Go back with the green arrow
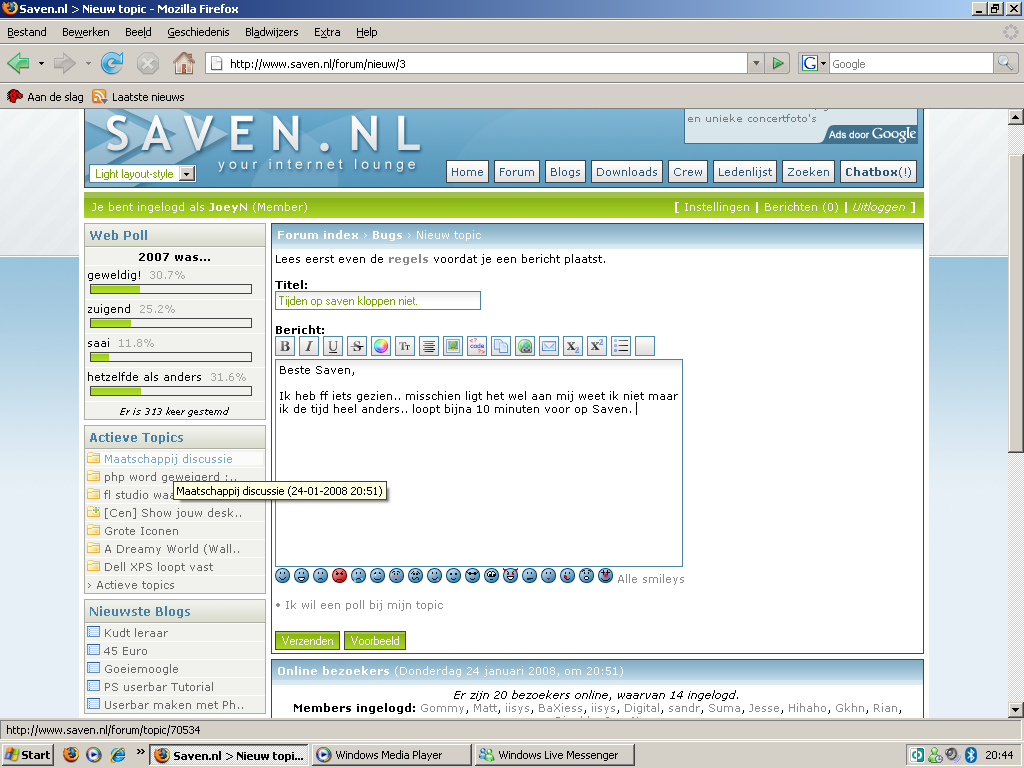This screenshot has width=1024, height=768. tap(18, 63)
